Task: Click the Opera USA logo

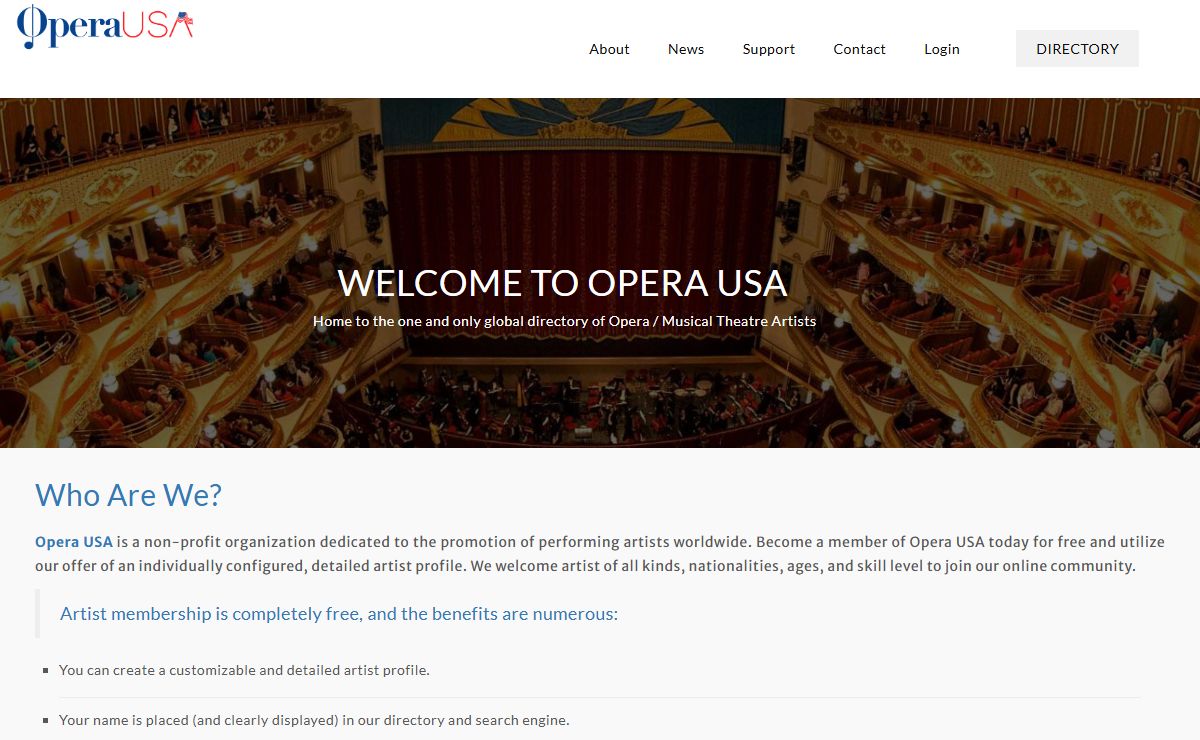Action: [x=105, y=27]
